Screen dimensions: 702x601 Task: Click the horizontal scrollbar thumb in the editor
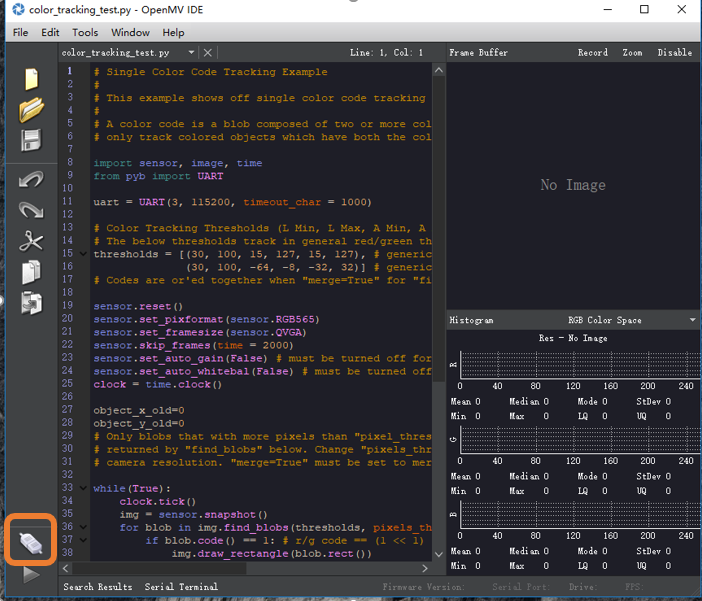159,568
